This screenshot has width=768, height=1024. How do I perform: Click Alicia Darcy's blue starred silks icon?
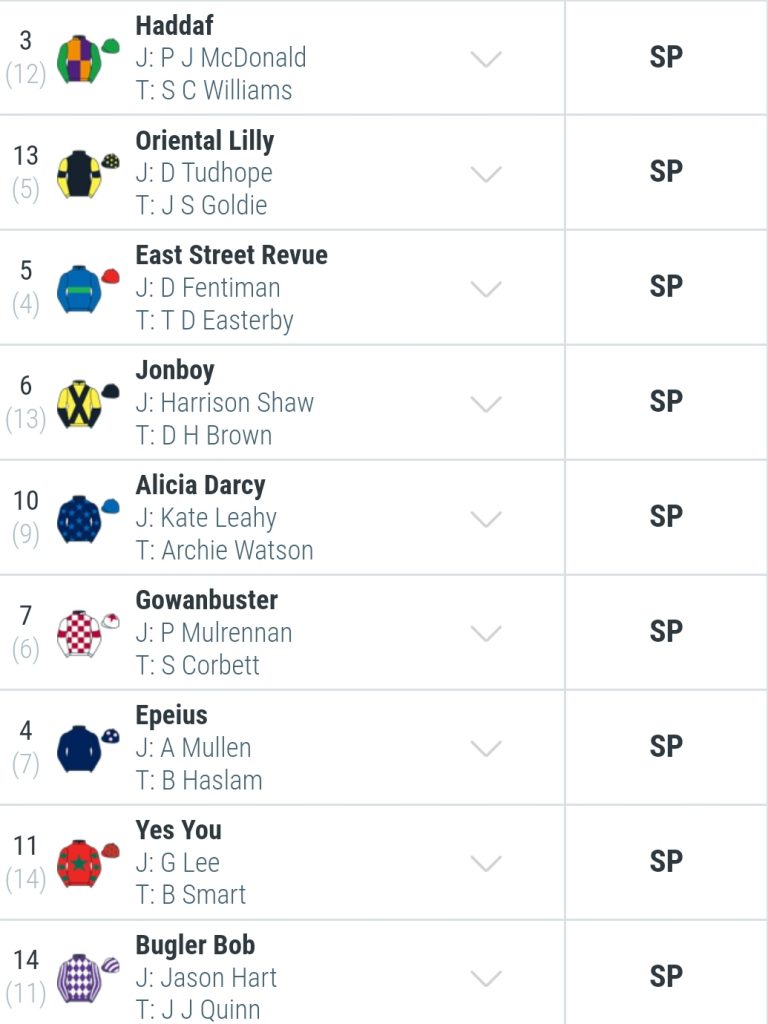pos(88,518)
